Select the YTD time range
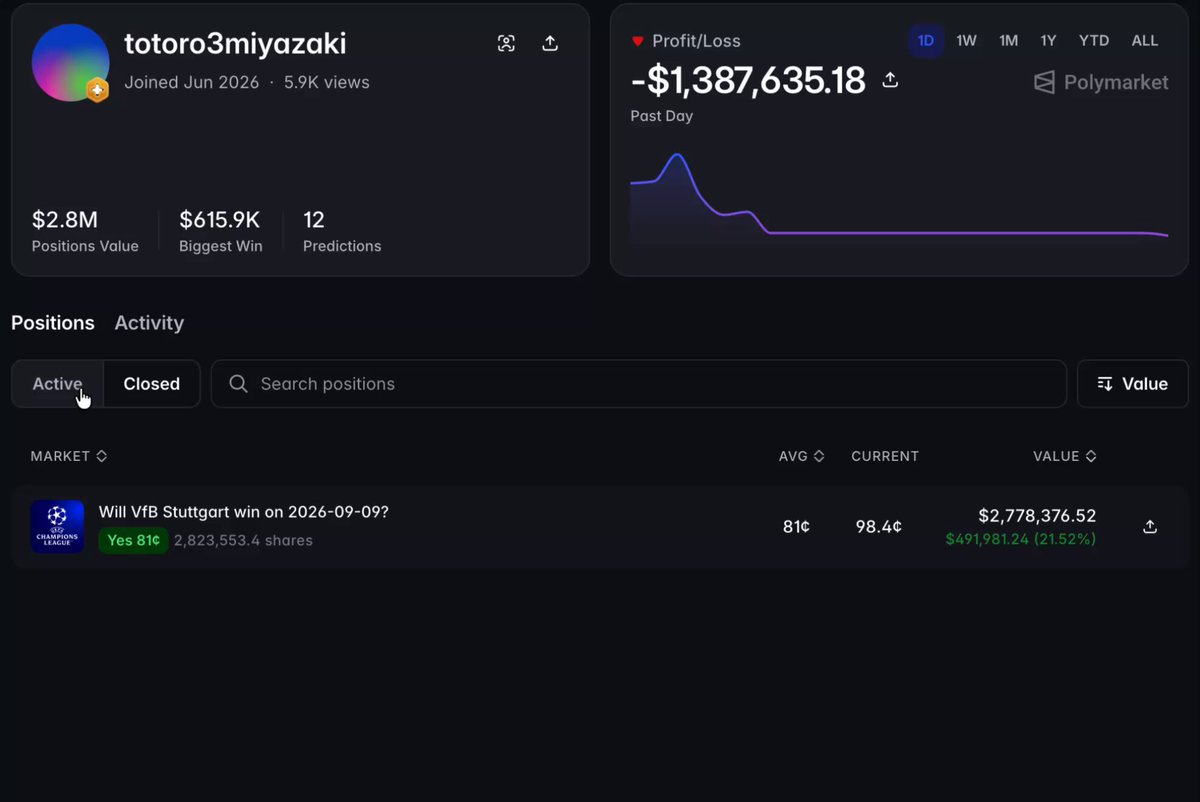The image size is (1200, 802). pos(1094,41)
